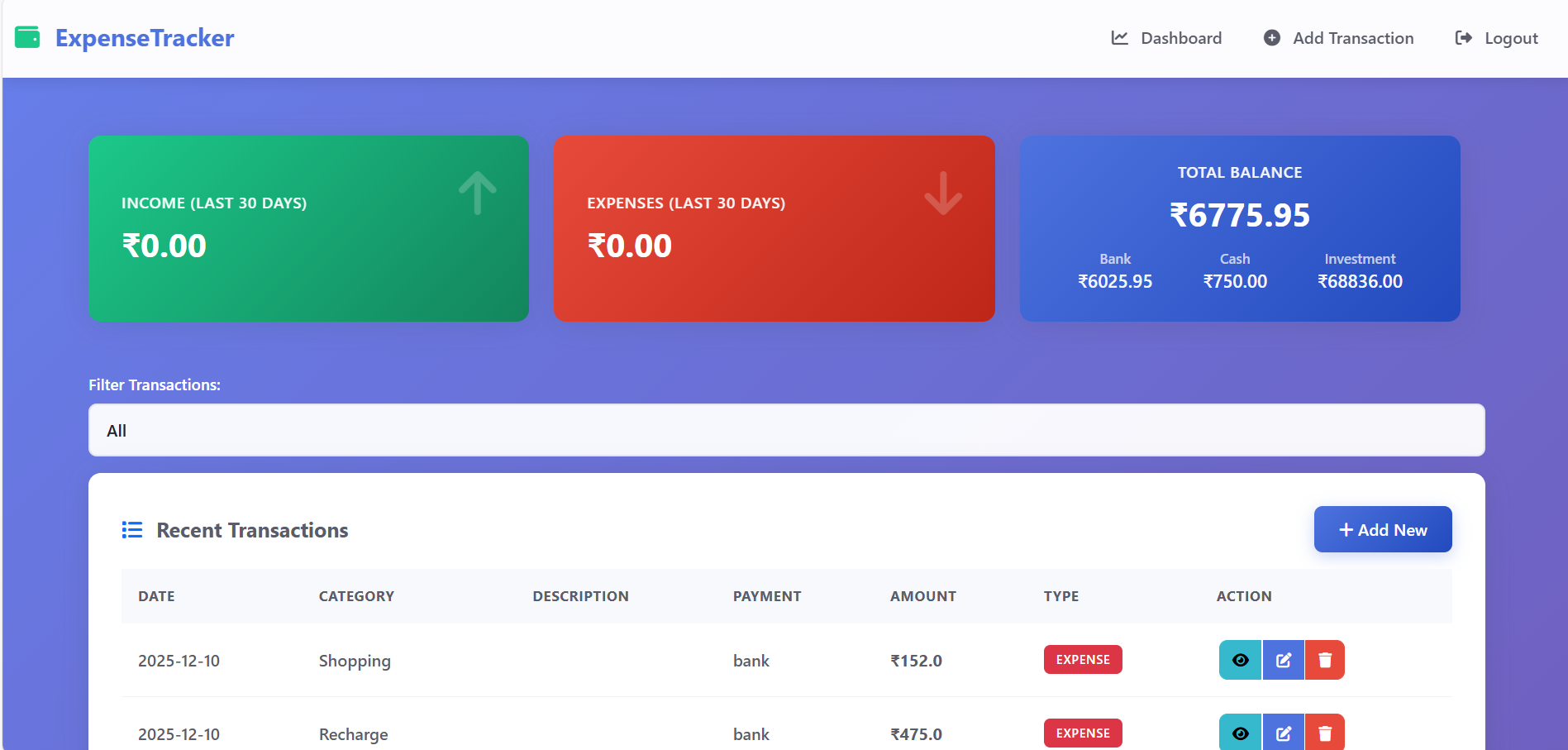Image resolution: width=1568 pixels, height=750 pixels.
Task: Click the Logout sign-out icon
Action: pyautogui.click(x=1464, y=38)
